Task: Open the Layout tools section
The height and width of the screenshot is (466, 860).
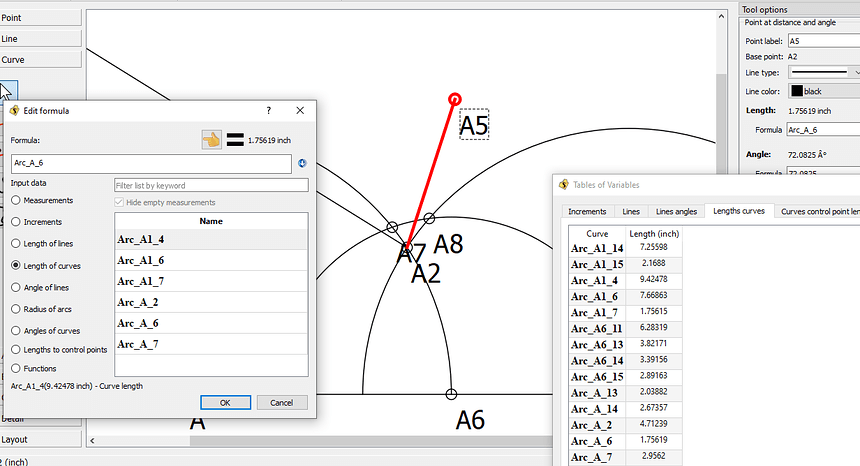Action: (x=41, y=439)
